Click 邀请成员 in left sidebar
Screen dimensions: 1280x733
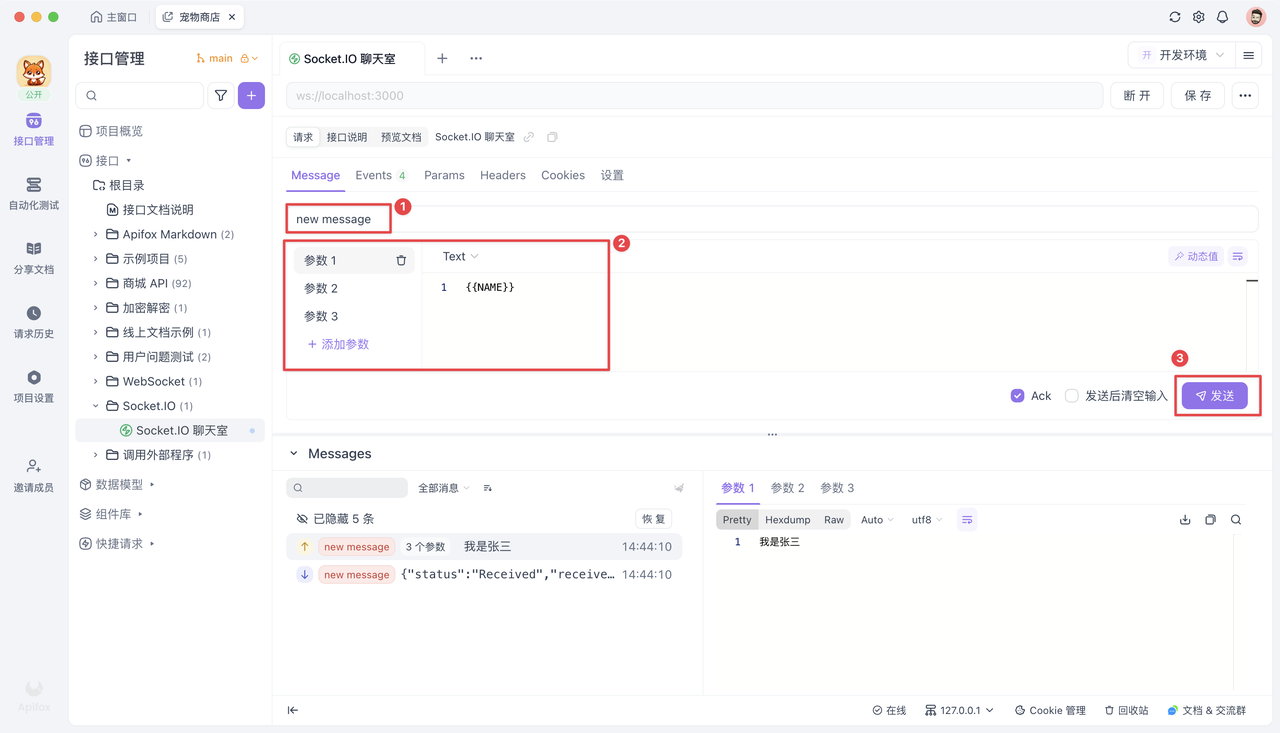(x=34, y=475)
